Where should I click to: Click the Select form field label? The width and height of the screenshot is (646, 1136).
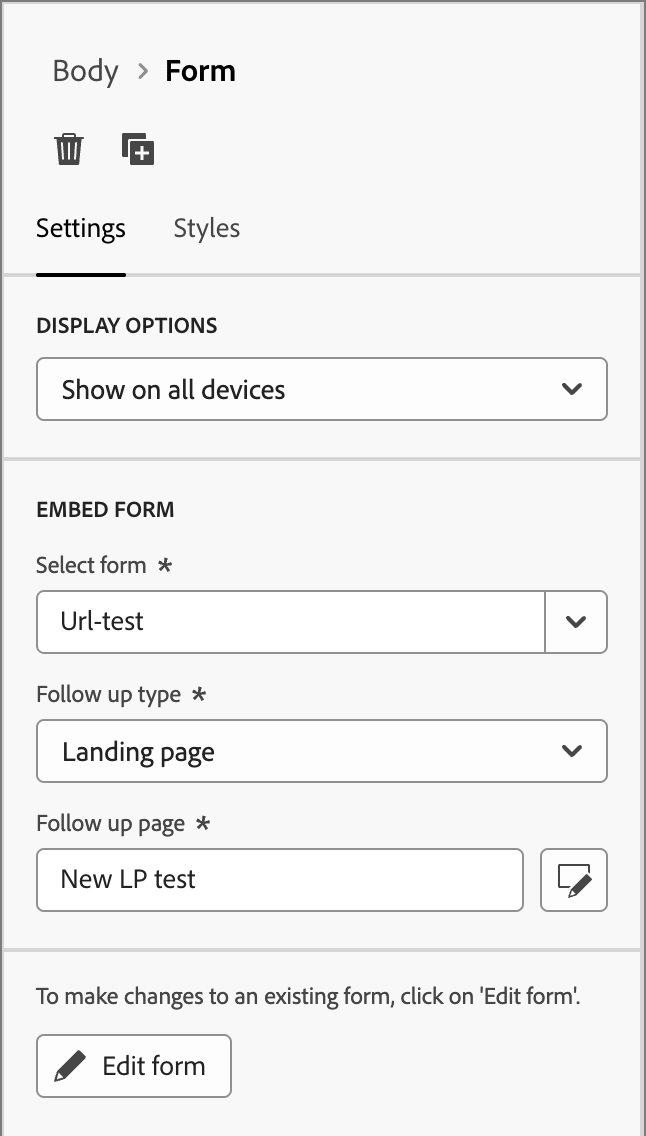click(x=91, y=565)
